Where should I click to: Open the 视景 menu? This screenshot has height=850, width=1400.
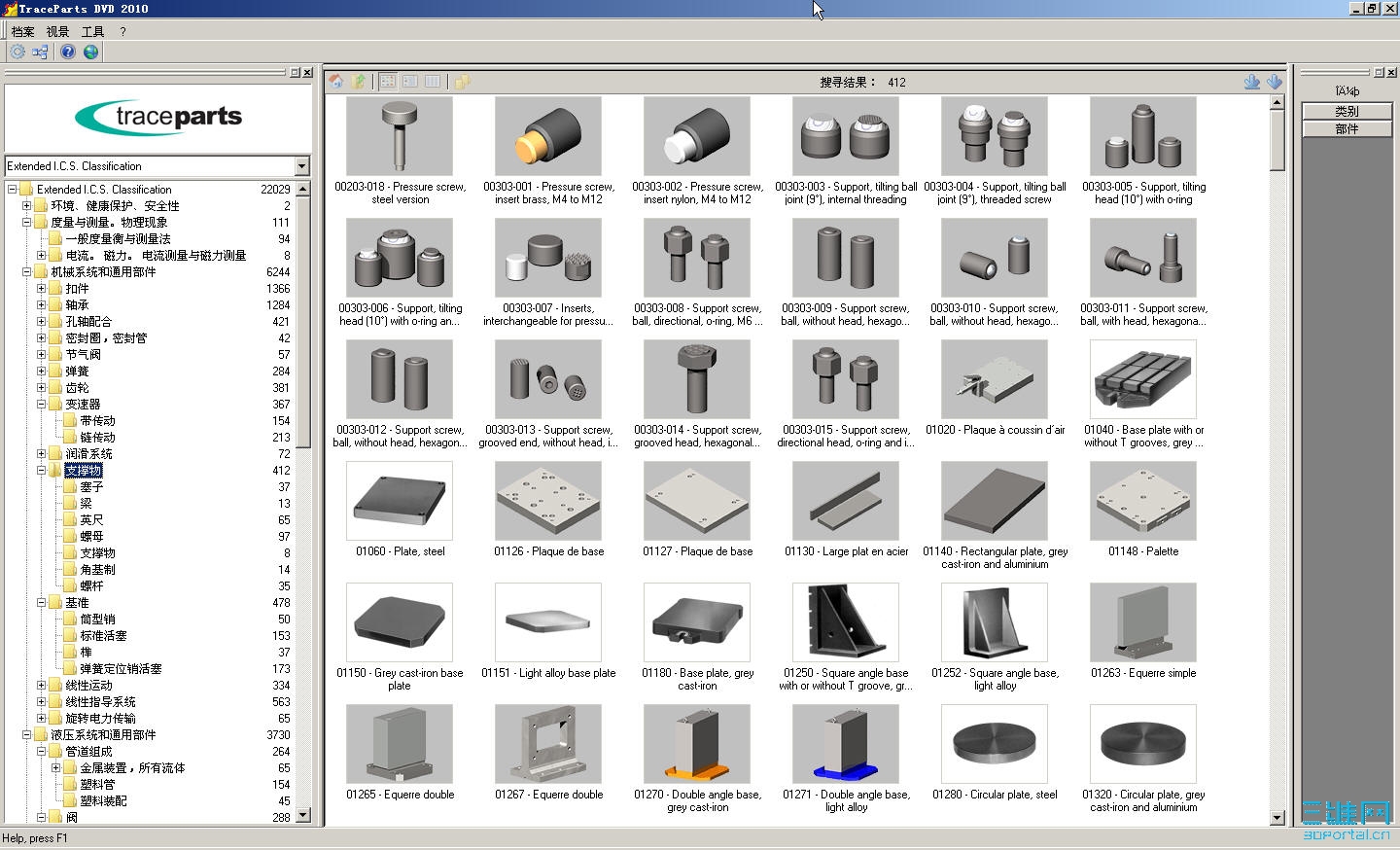click(x=57, y=31)
